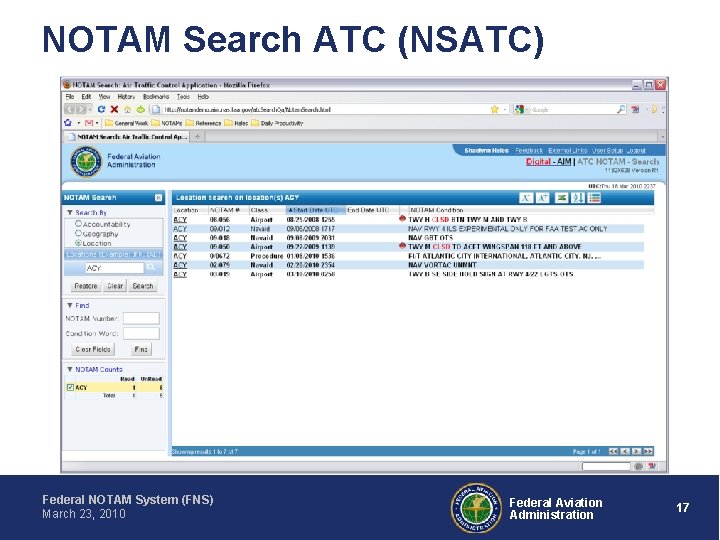This screenshot has width=720, height=540.
Task: Open the Edit menu
Action: pyautogui.click(x=86, y=97)
